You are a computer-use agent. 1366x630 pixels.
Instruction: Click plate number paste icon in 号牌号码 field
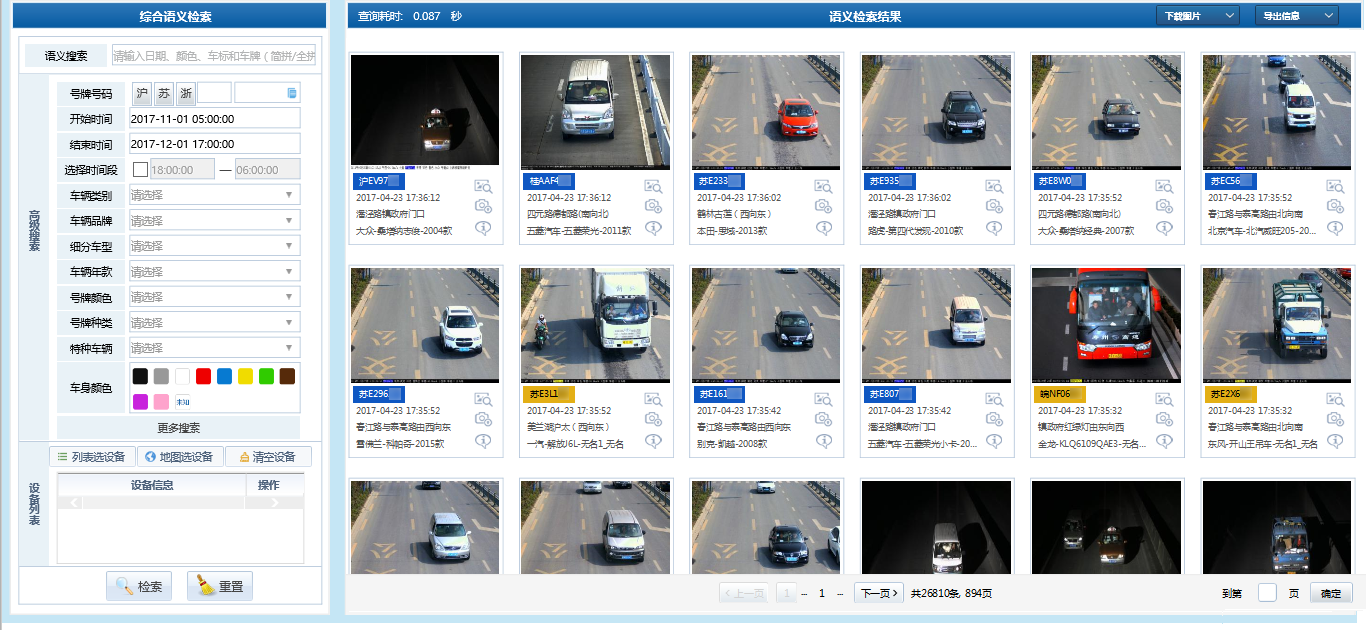(292, 93)
